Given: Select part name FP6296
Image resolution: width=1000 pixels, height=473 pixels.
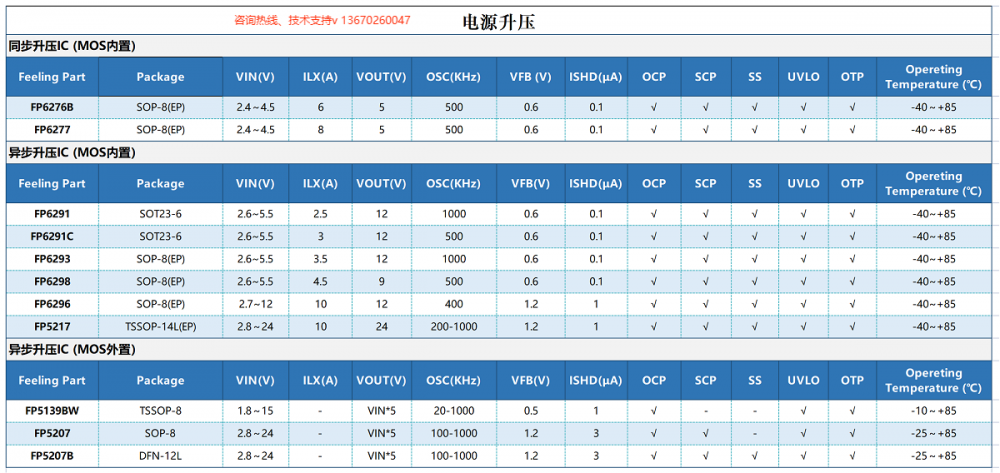Looking at the screenshot, I should coord(52,304).
